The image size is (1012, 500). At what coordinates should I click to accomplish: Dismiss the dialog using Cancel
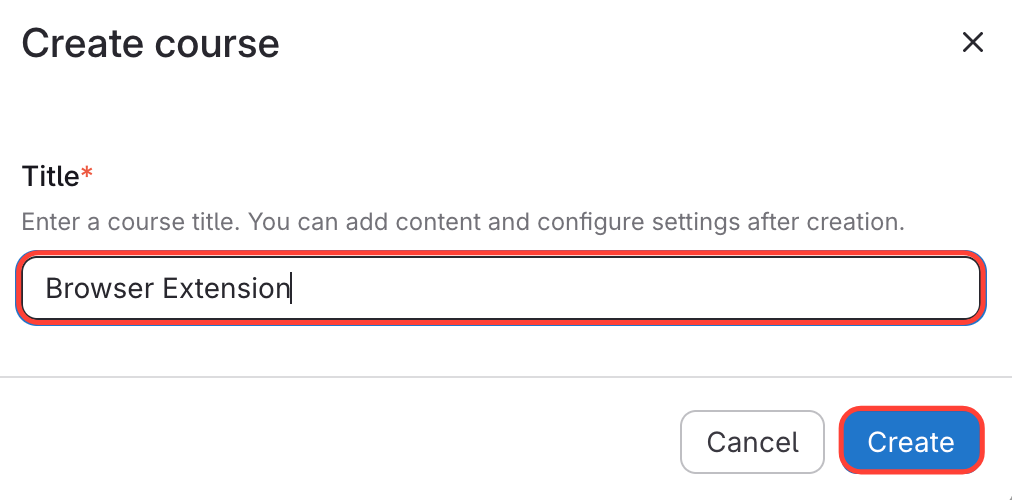752,442
